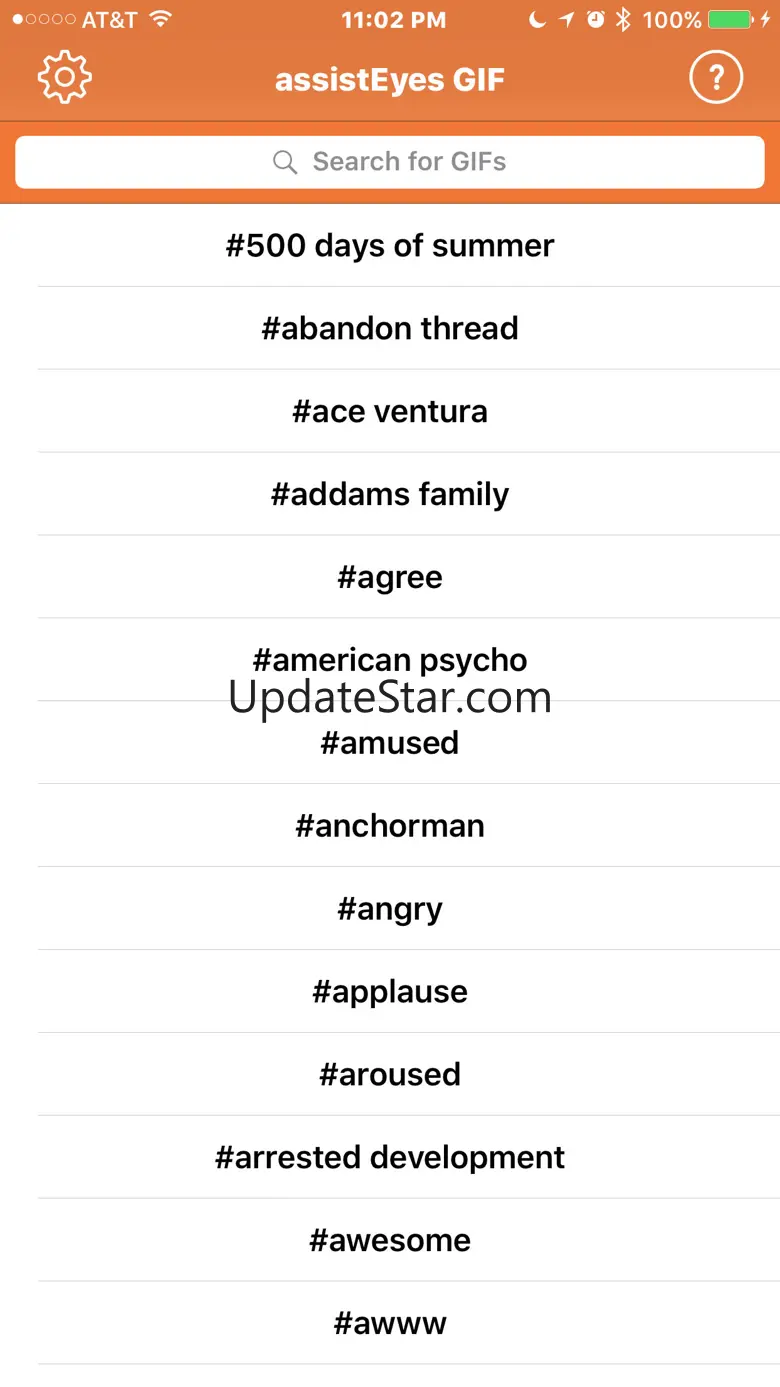Tap the #awesome hashtag row
The image size is (780, 1387).
[390, 1241]
